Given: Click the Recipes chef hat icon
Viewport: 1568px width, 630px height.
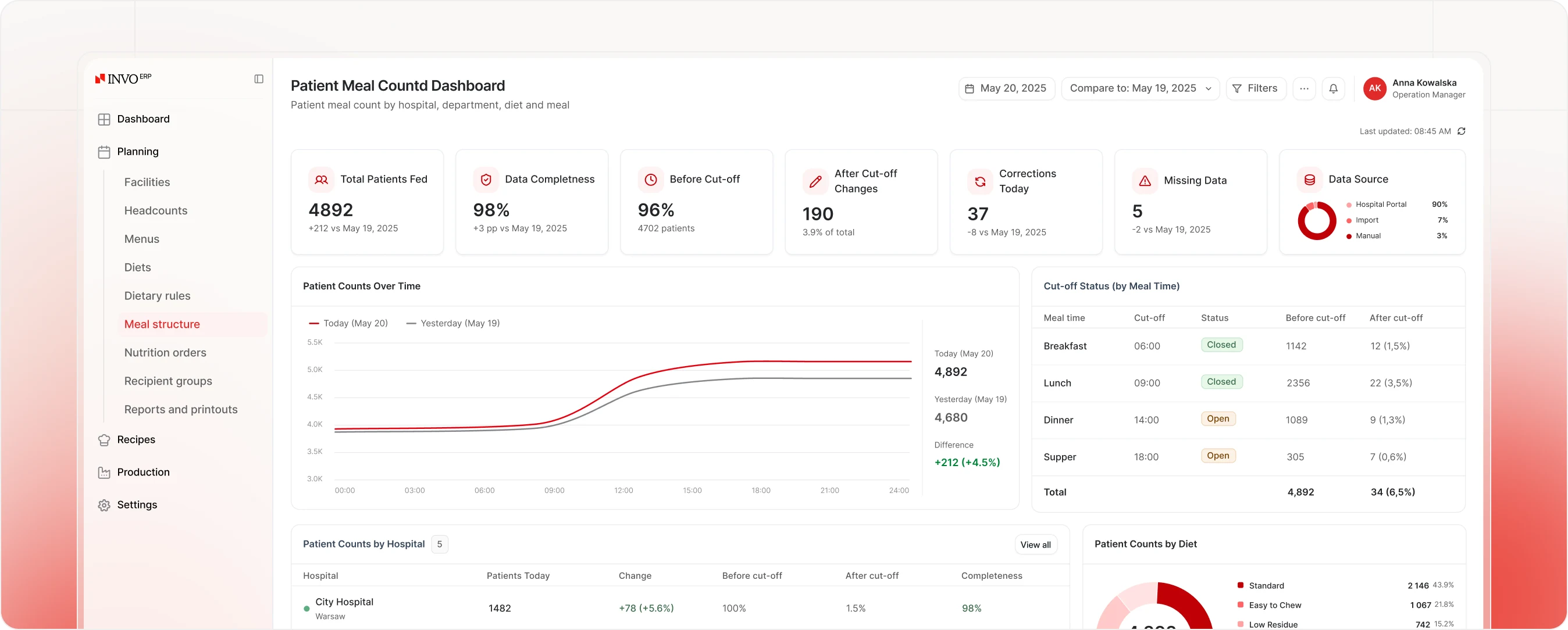Looking at the screenshot, I should pyautogui.click(x=104, y=441).
